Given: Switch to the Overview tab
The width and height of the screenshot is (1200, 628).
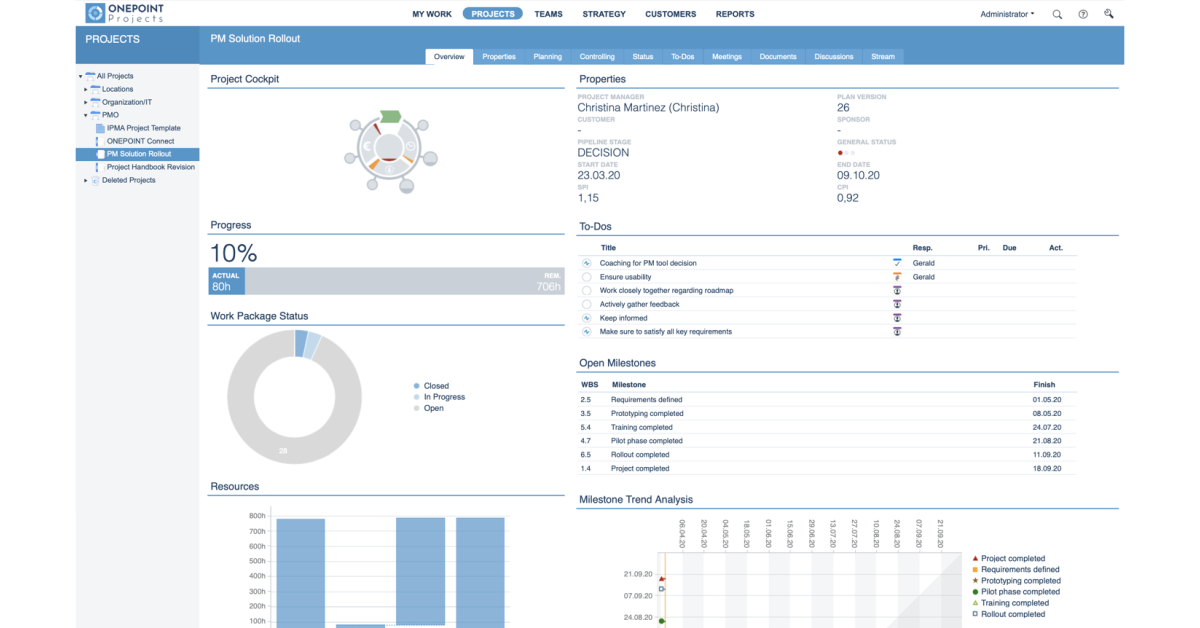Looking at the screenshot, I should (449, 56).
